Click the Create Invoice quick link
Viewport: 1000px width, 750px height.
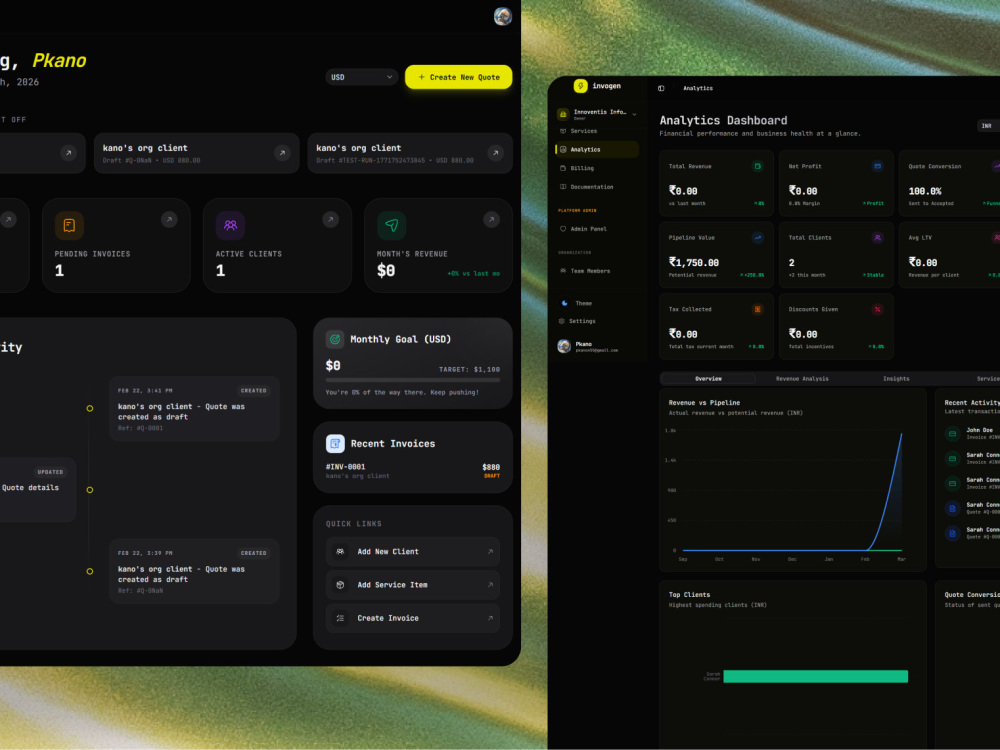[x=413, y=618]
